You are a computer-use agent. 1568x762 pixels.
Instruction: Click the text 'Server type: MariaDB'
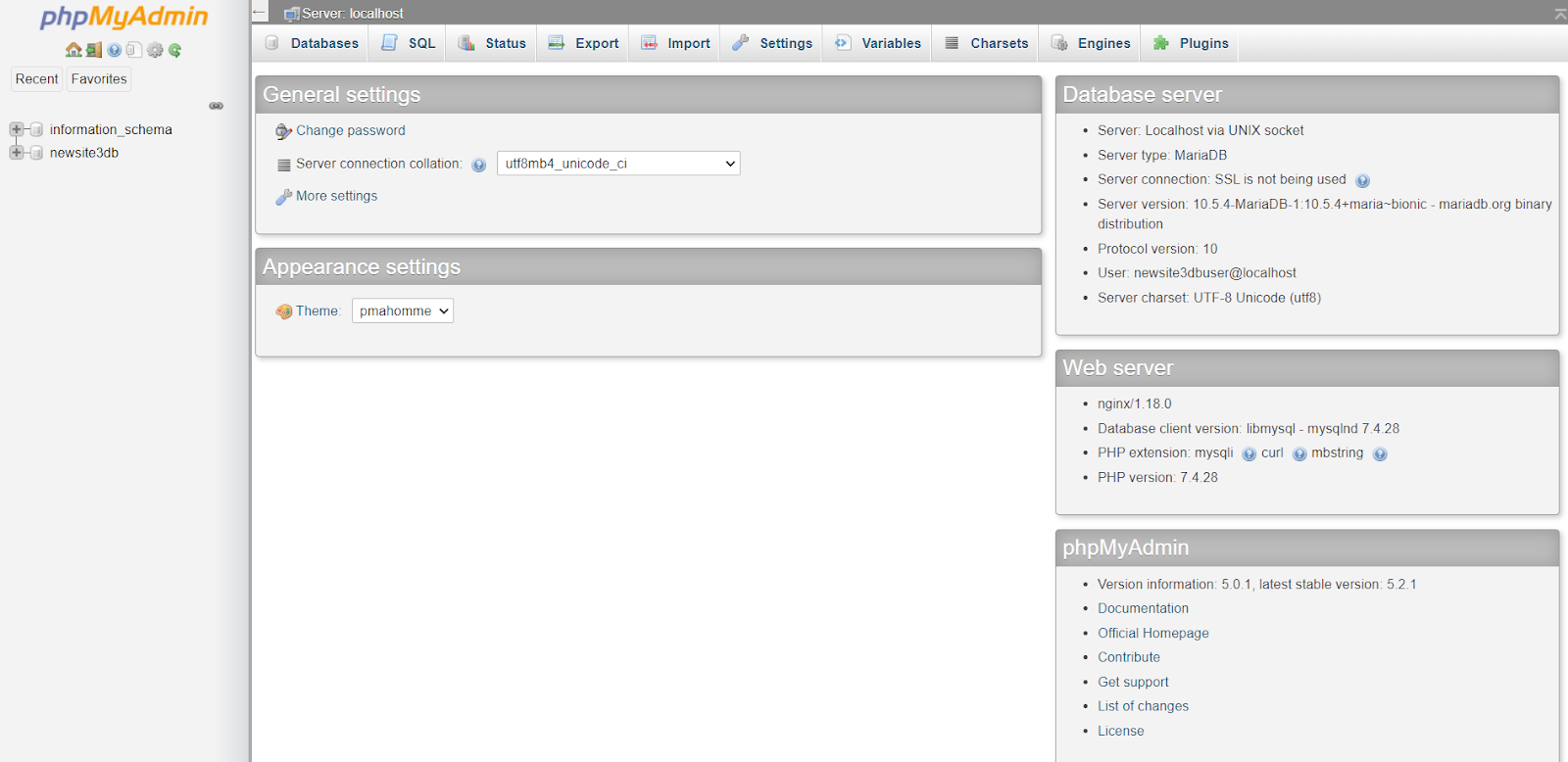pyautogui.click(x=1162, y=155)
